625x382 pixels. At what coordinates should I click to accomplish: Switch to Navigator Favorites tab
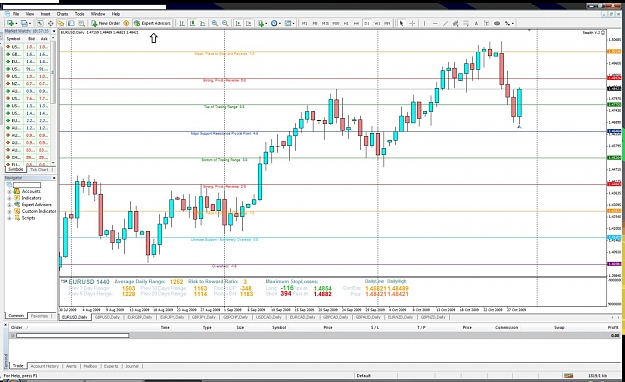click(39, 316)
